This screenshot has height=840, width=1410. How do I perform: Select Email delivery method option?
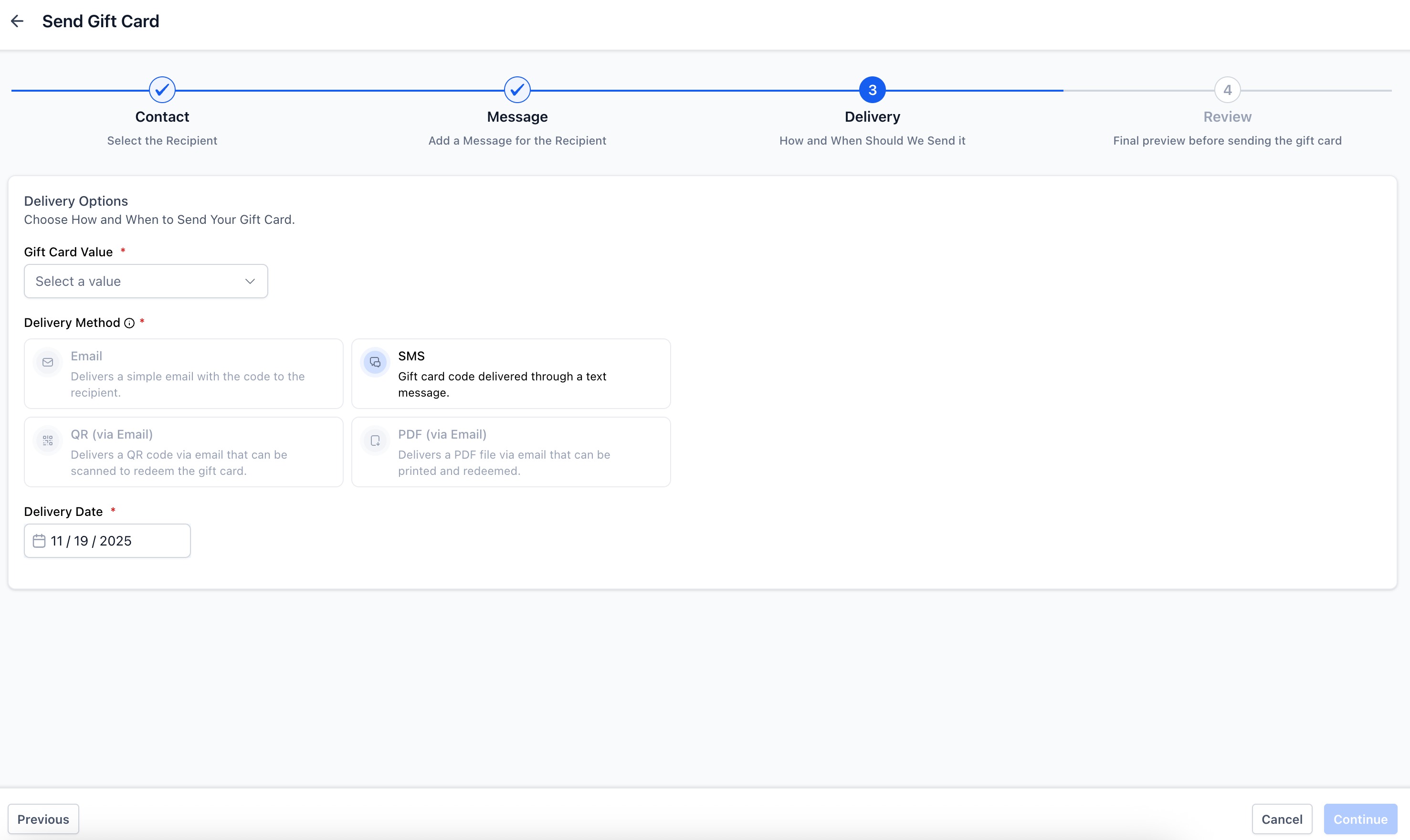point(183,374)
